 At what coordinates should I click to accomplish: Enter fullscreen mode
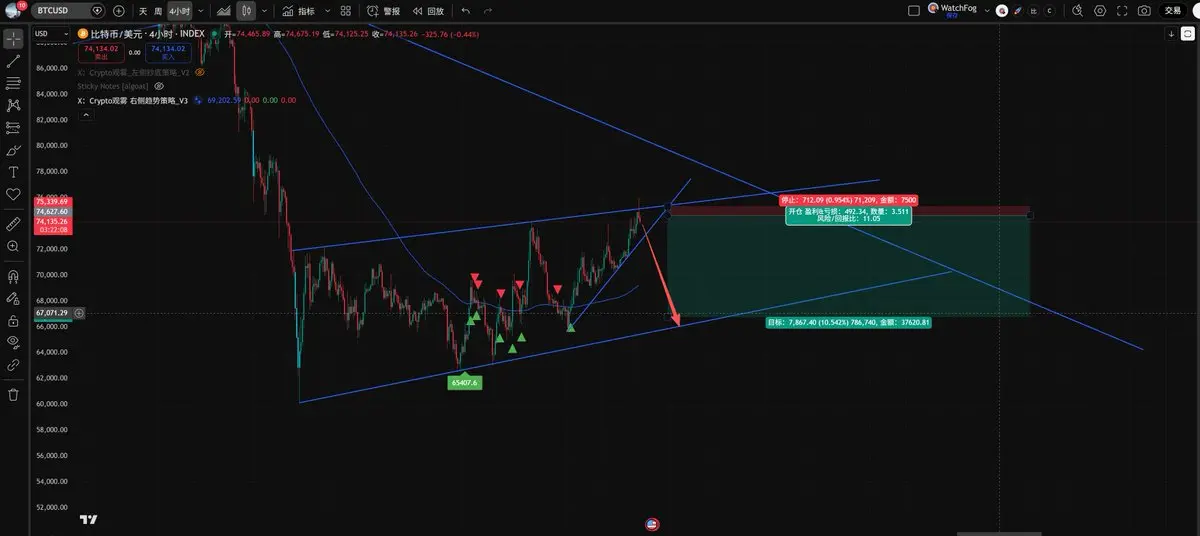1122,11
